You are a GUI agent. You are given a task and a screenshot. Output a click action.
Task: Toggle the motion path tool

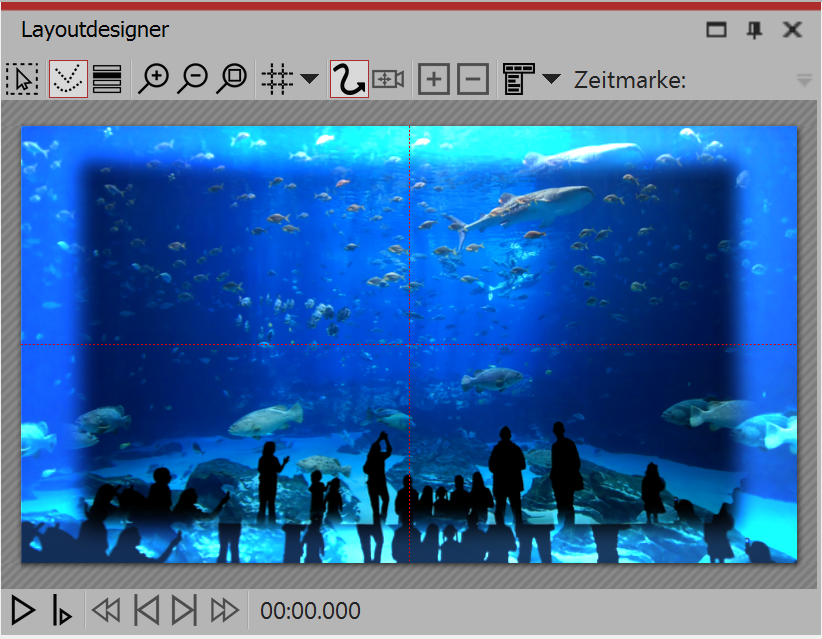pos(349,79)
